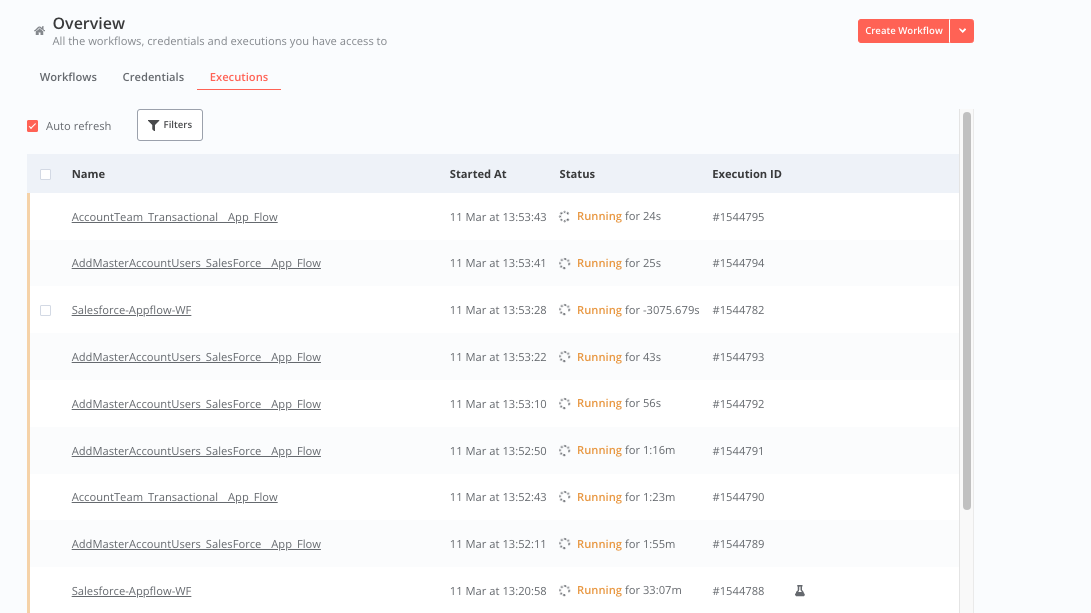Open Salesforce-Appflow-WF link for execution #1544788
Image resolution: width=1091 pixels, height=613 pixels.
click(x=131, y=591)
